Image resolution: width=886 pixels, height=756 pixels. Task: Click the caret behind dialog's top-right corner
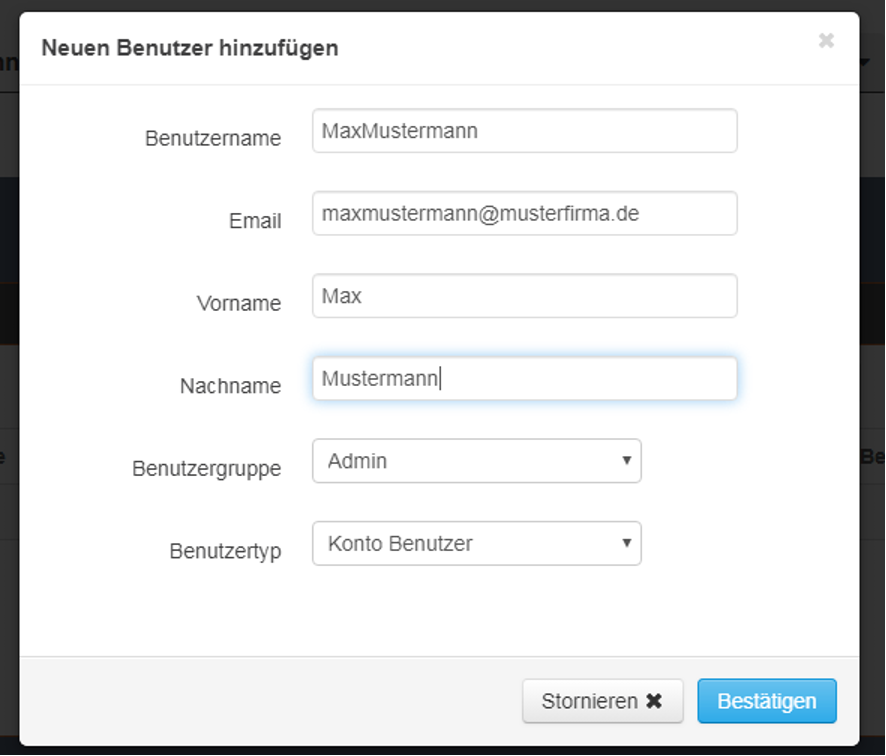tap(865, 62)
